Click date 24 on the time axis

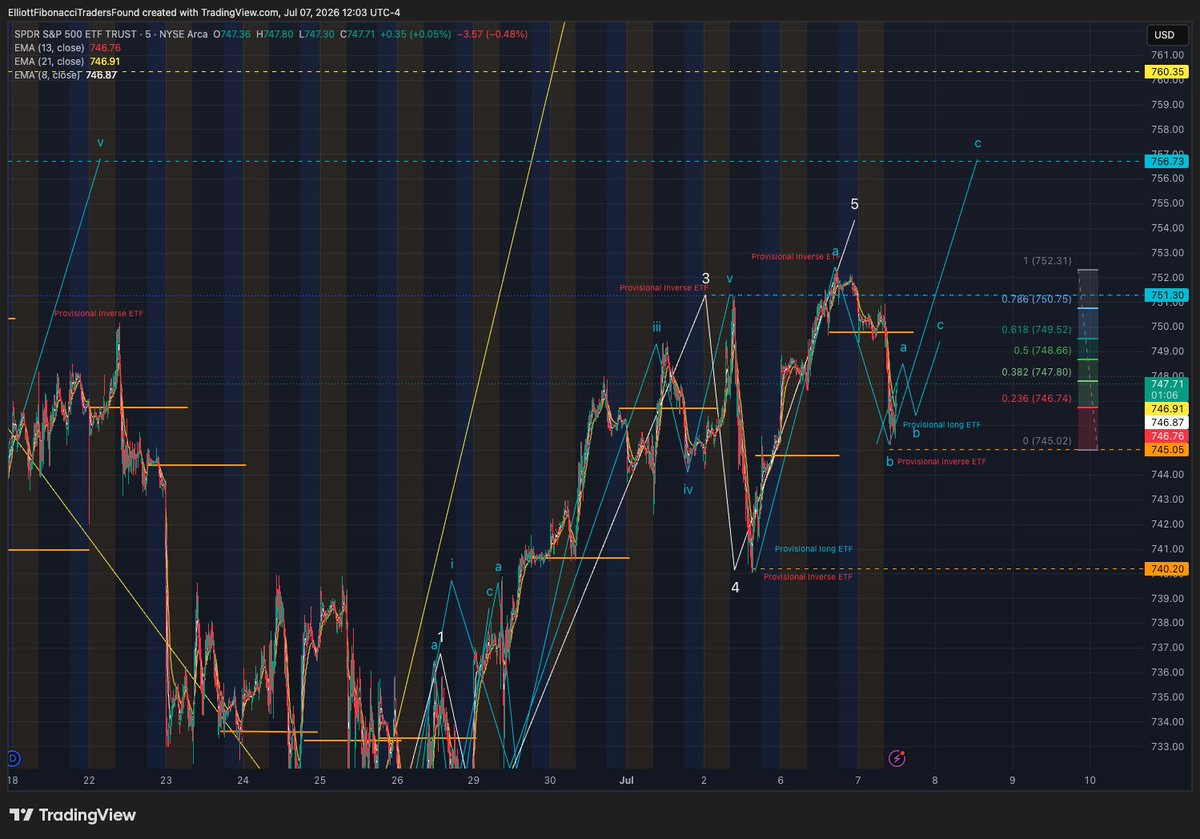[243, 779]
